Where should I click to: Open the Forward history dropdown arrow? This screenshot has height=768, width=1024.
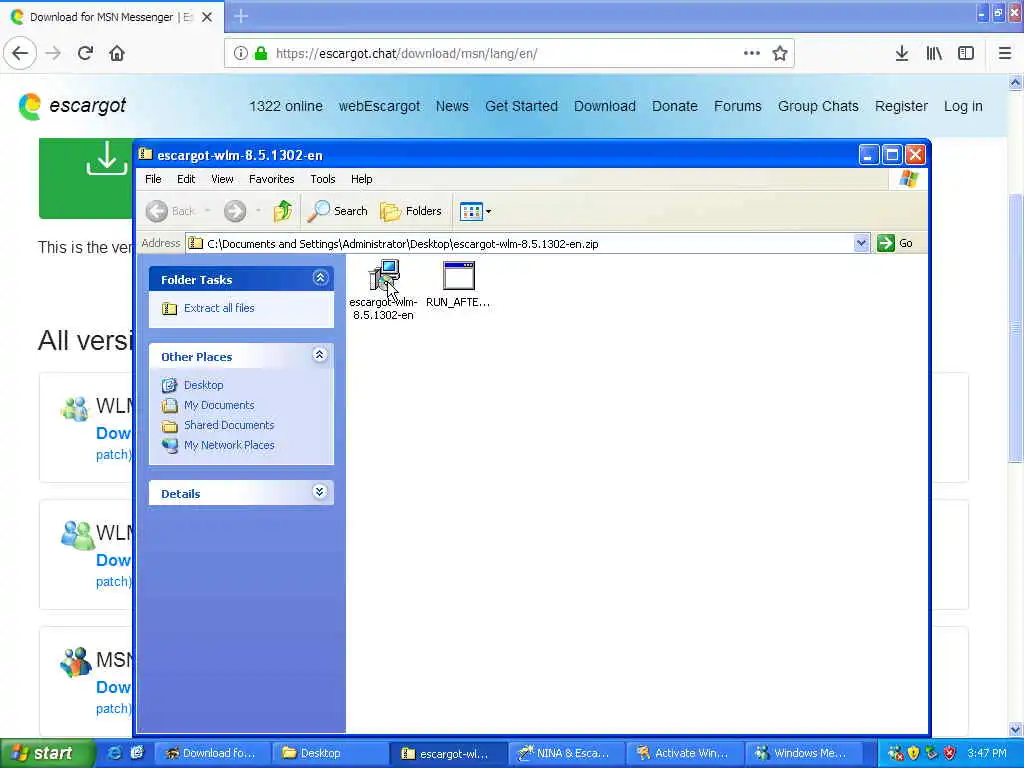[x=259, y=211]
